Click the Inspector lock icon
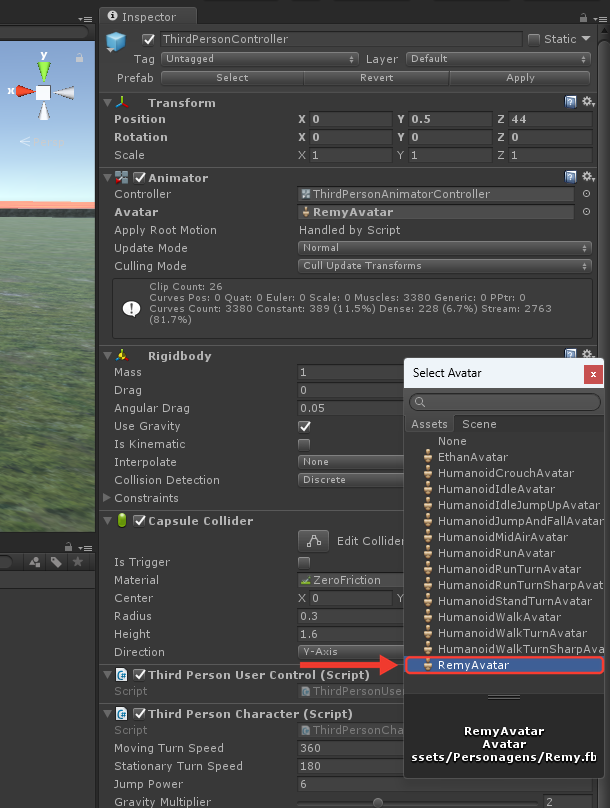Screen dimensions: 610x808 pyautogui.click(x=583, y=18)
